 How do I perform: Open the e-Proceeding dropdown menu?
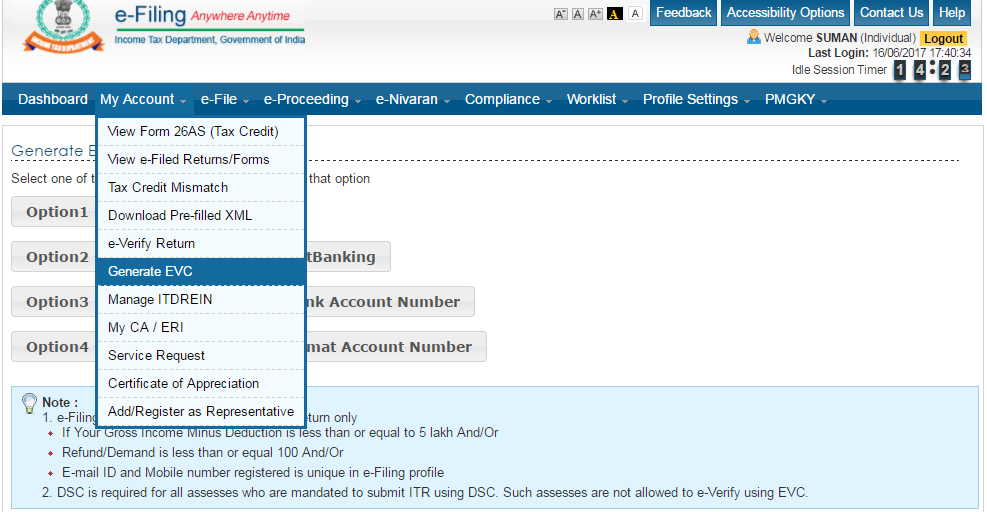pyautogui.click(x=313, y=100)
